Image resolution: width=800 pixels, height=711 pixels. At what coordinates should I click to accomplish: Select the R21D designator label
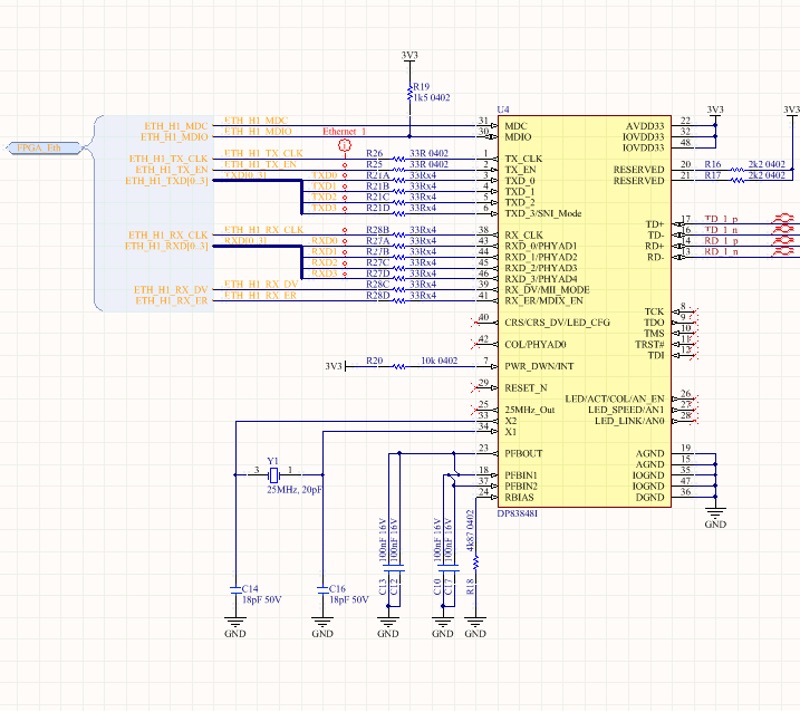[x=378, y=208]
